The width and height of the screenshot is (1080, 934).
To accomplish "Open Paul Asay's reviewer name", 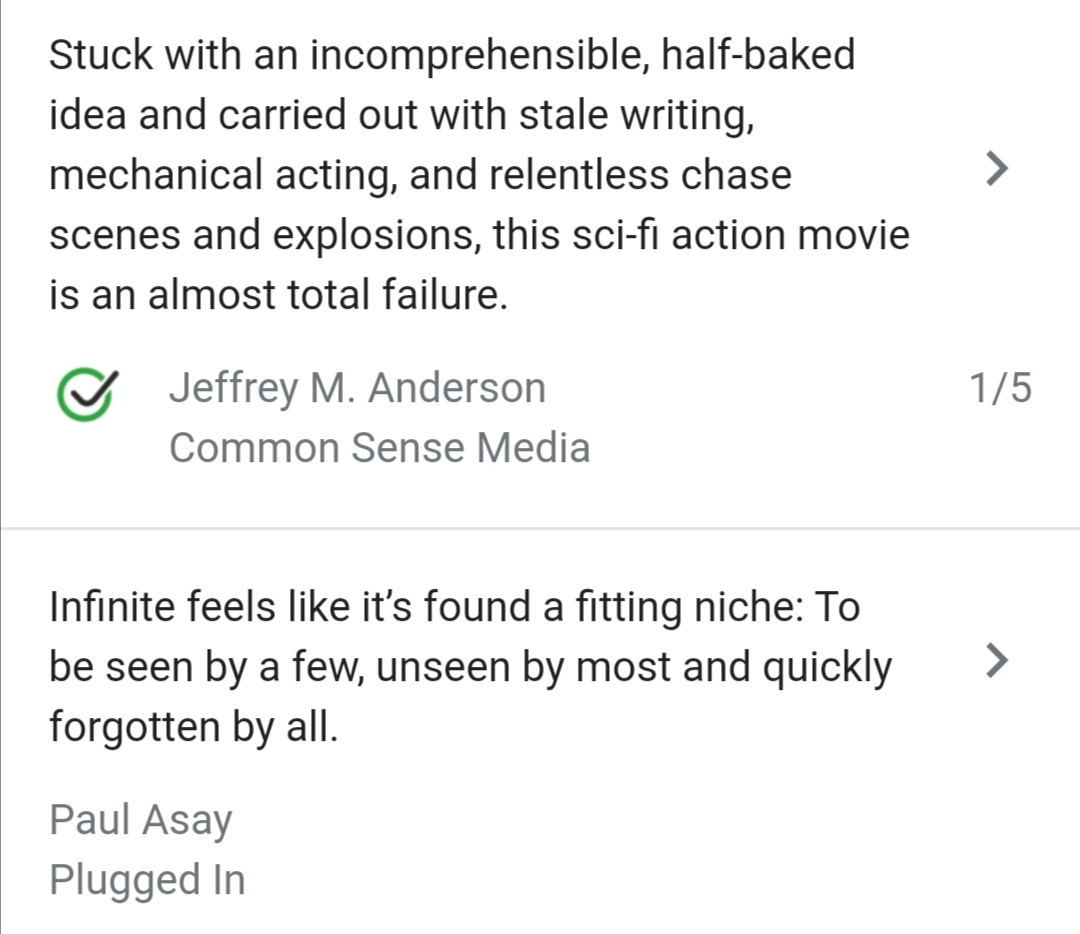I will [x=141, y=820].
